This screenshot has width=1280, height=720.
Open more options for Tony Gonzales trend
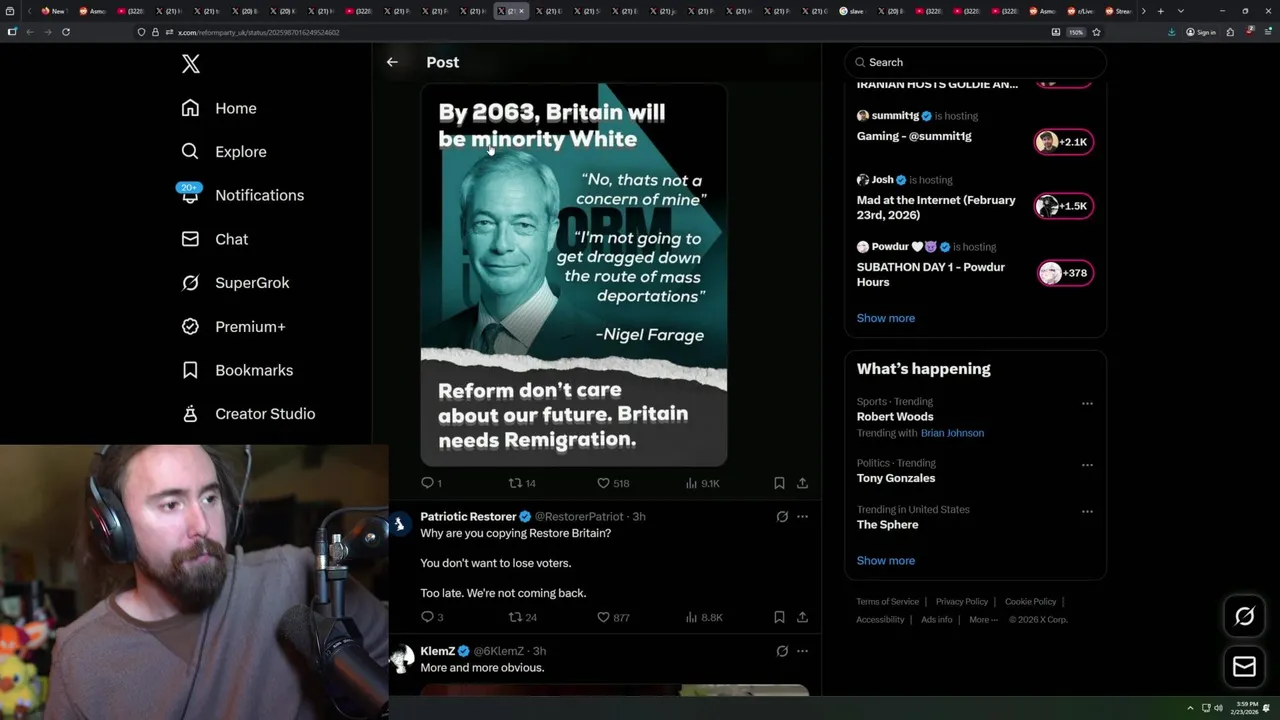tap(1087, 465)
